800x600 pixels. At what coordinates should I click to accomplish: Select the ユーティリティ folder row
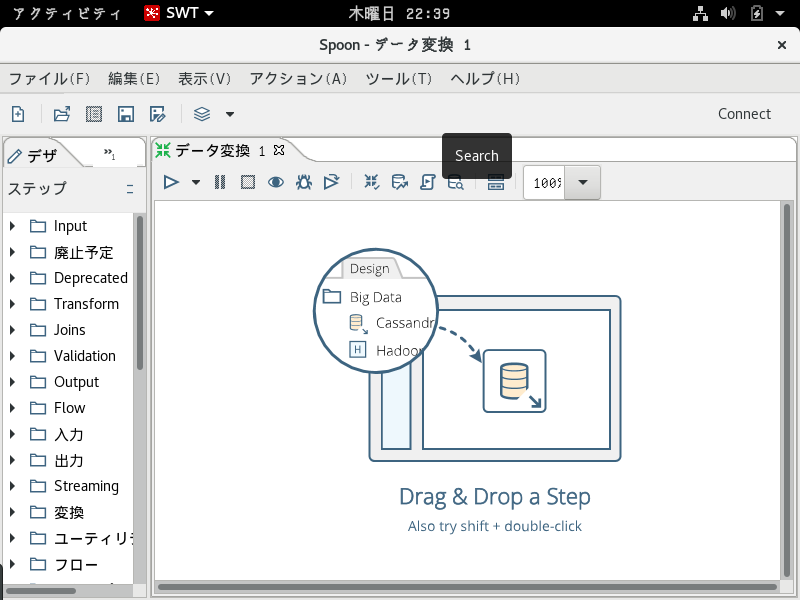click(x=68, y=538)
